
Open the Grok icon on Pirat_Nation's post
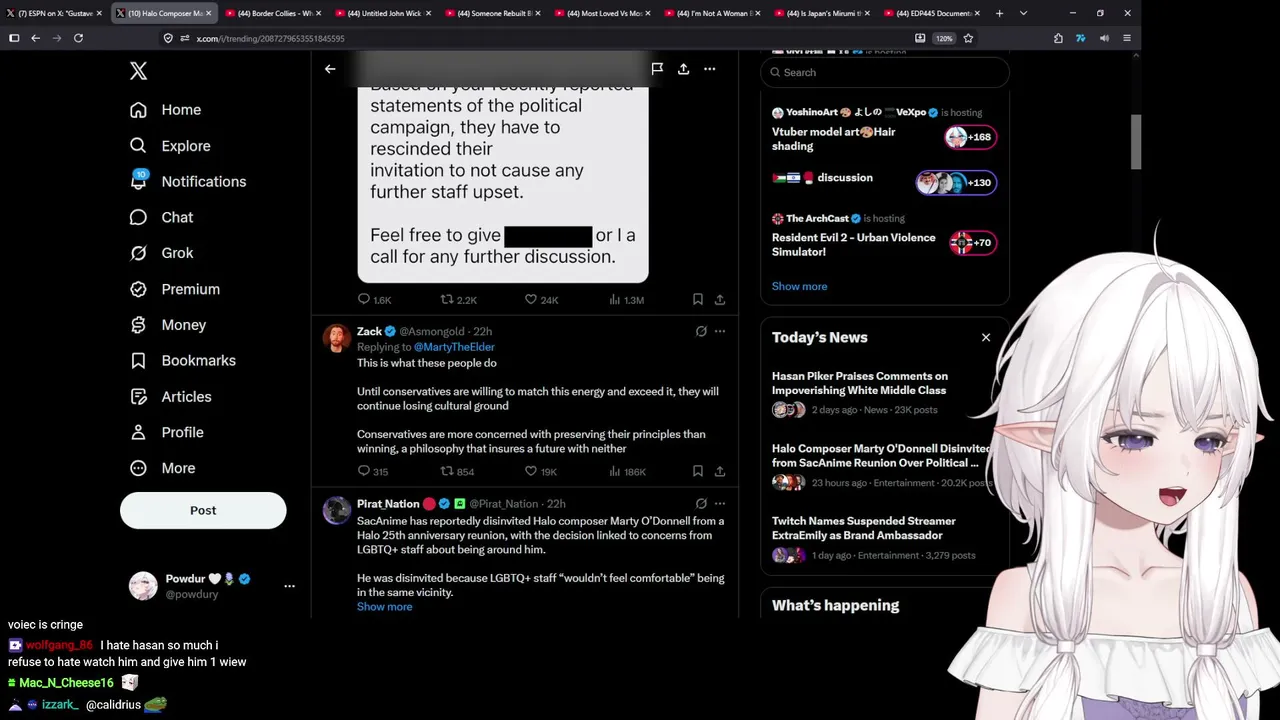click(x=701, y=503)
